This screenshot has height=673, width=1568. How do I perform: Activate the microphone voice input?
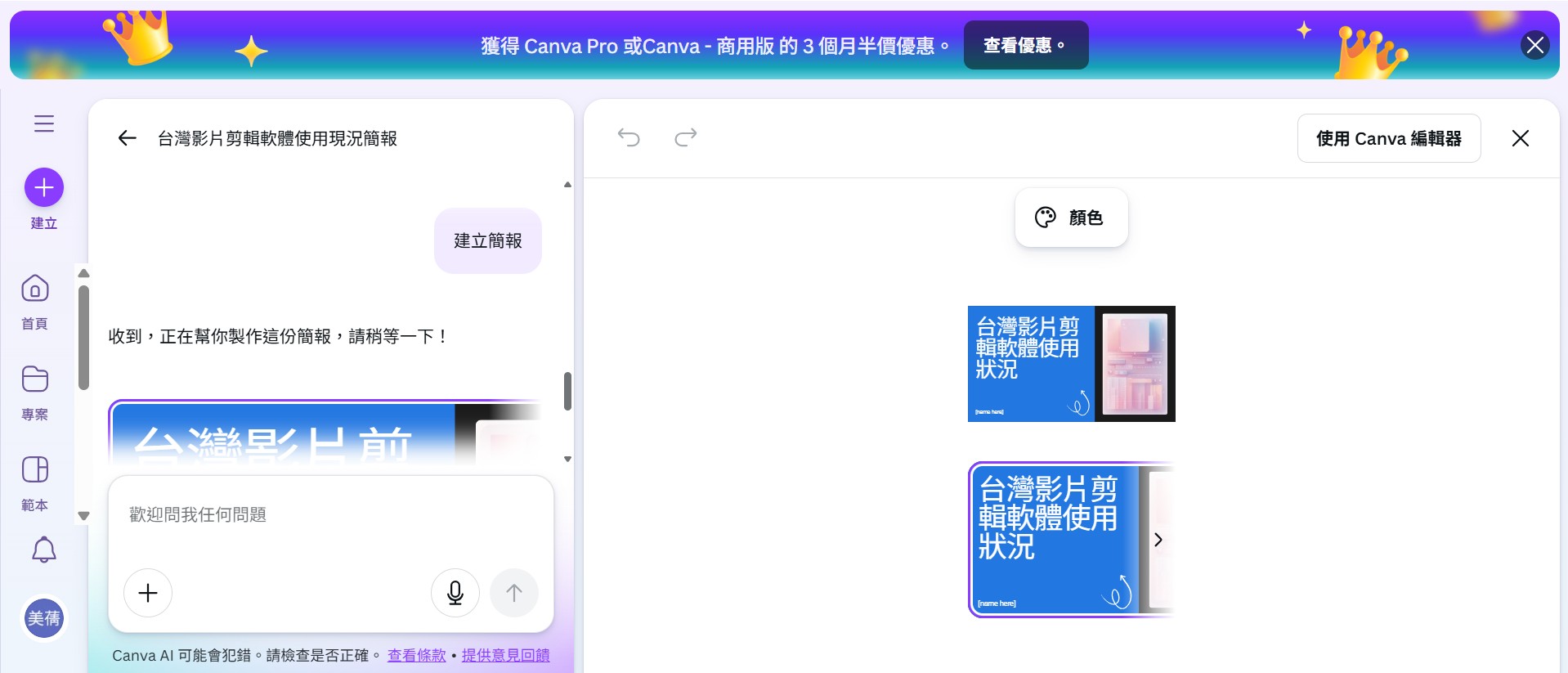click(x=455, y=593)
